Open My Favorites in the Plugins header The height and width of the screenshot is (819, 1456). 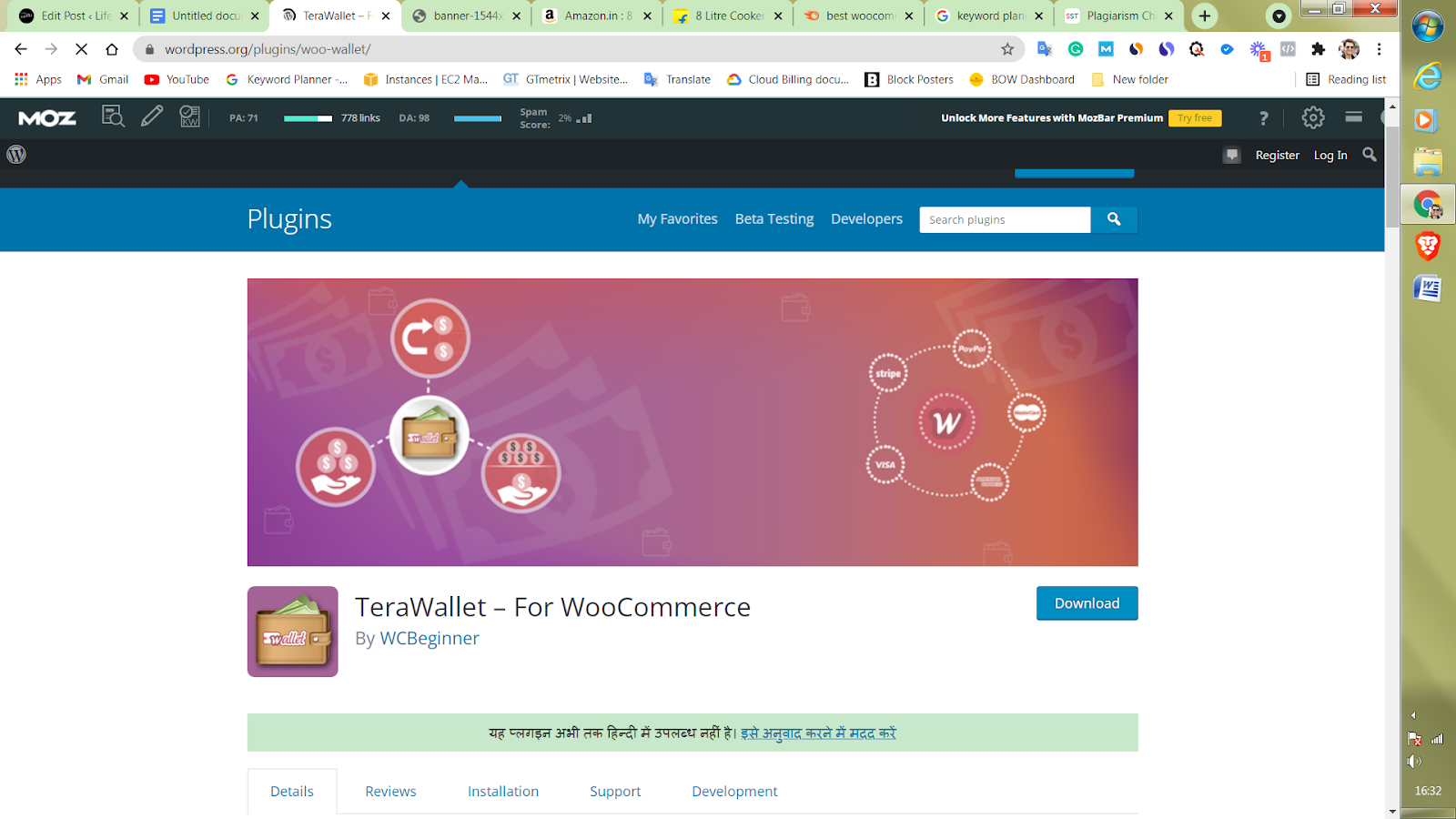(x=677, y=219)
